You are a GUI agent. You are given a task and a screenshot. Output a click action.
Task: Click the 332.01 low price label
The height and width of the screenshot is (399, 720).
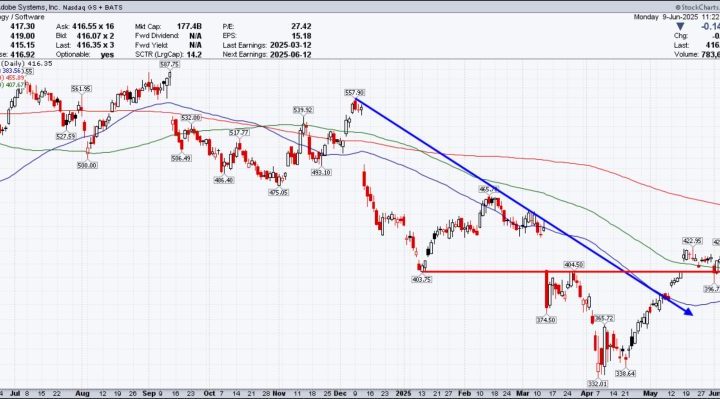pos(597,383)
